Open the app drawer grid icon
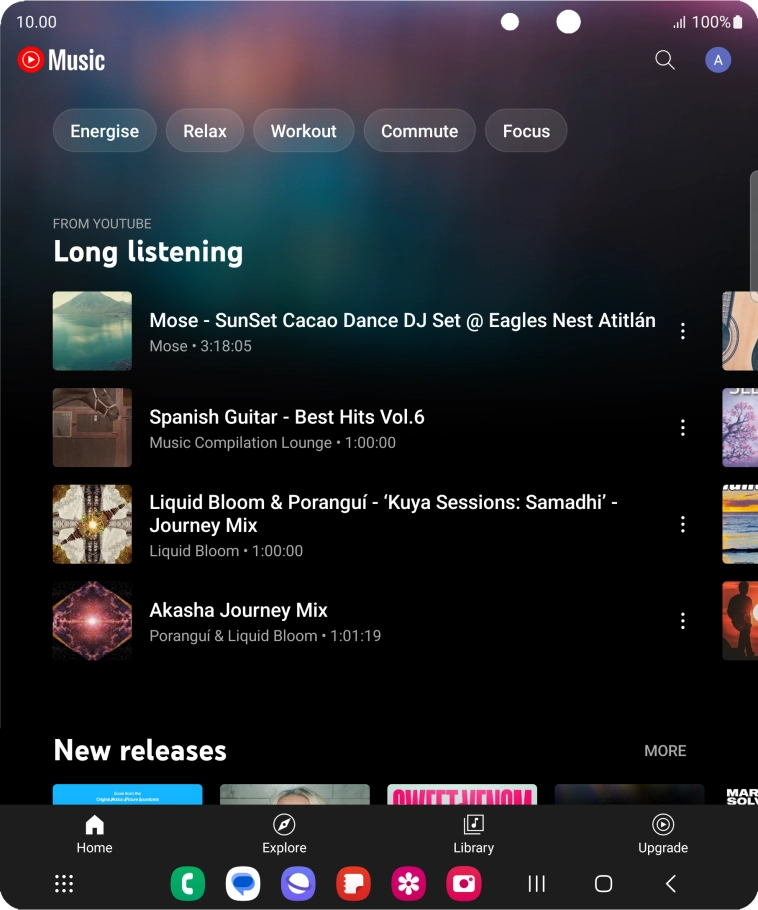This screenshot has width=758, height=910. click(64, 883)
